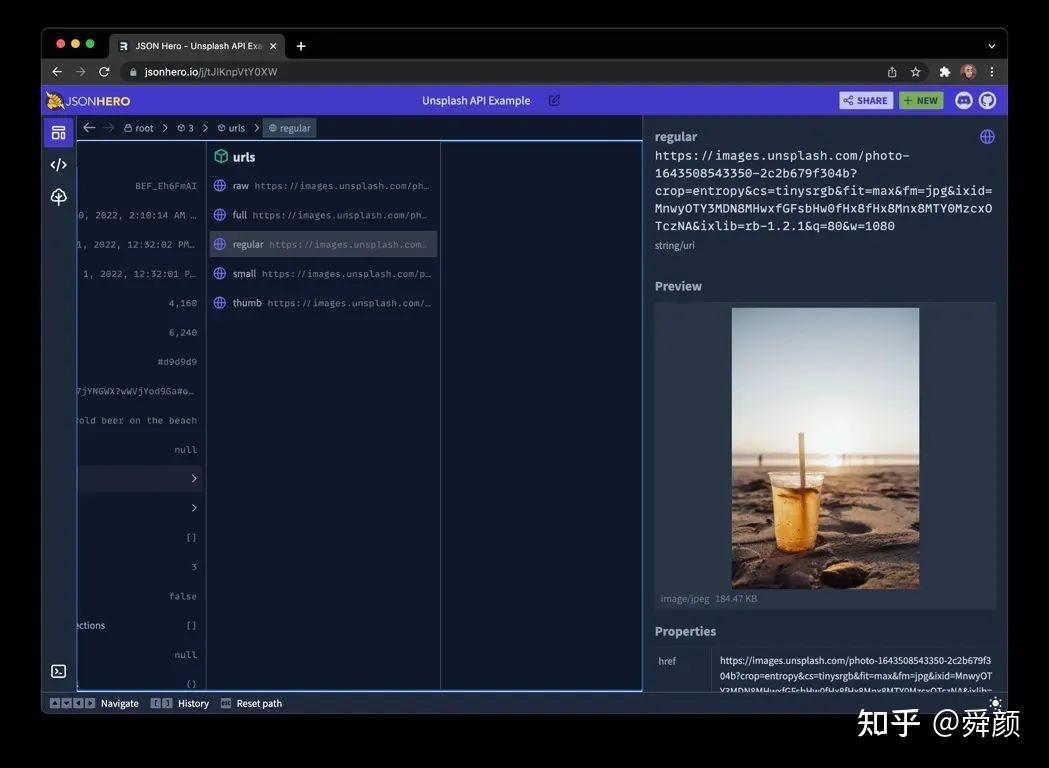Open the browser share icon
The height and width of the screenshot is (768, 1049).
[x=892, y=72]
